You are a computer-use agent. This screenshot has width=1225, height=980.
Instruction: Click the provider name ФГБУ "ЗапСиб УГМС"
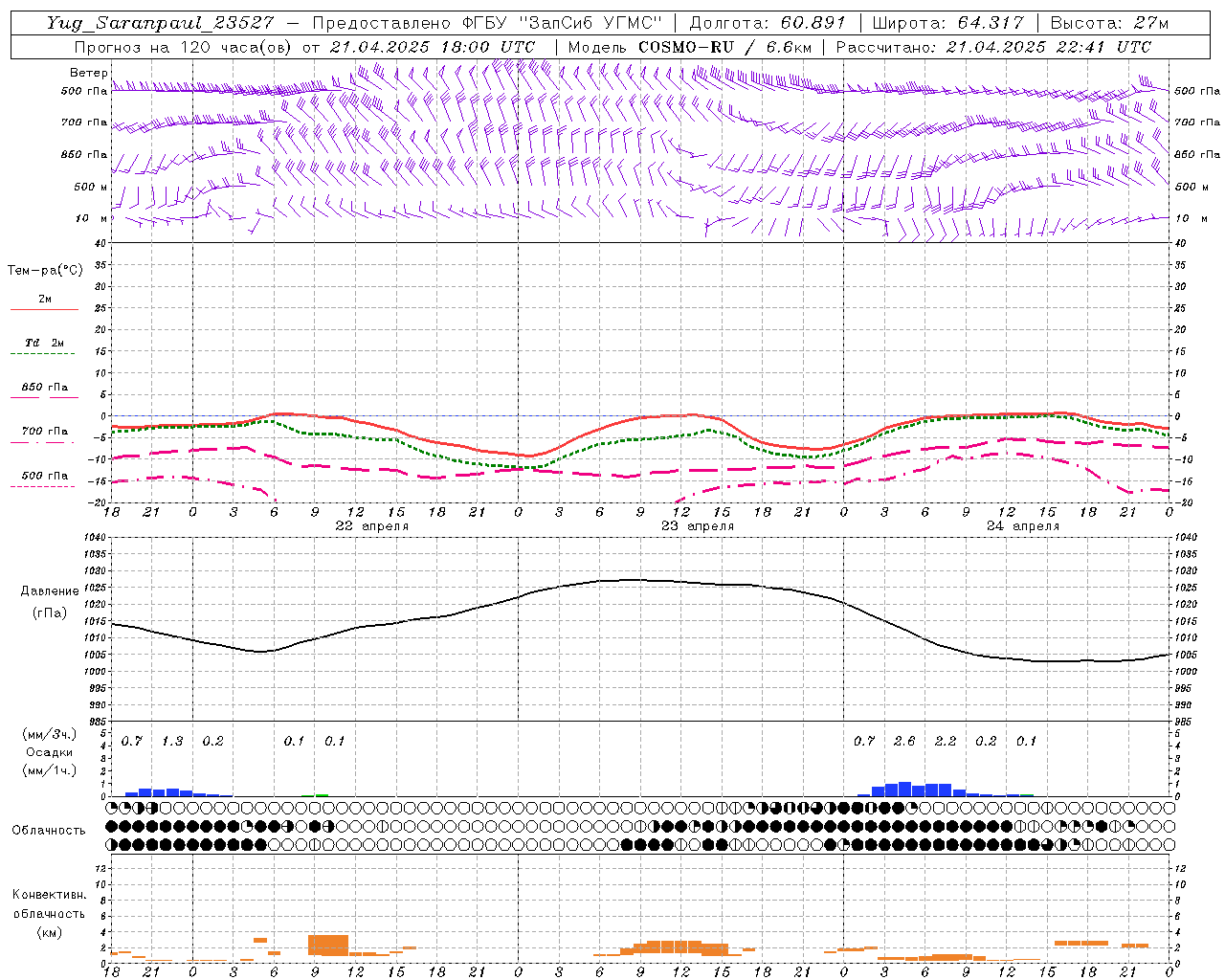tap(564, 22)
